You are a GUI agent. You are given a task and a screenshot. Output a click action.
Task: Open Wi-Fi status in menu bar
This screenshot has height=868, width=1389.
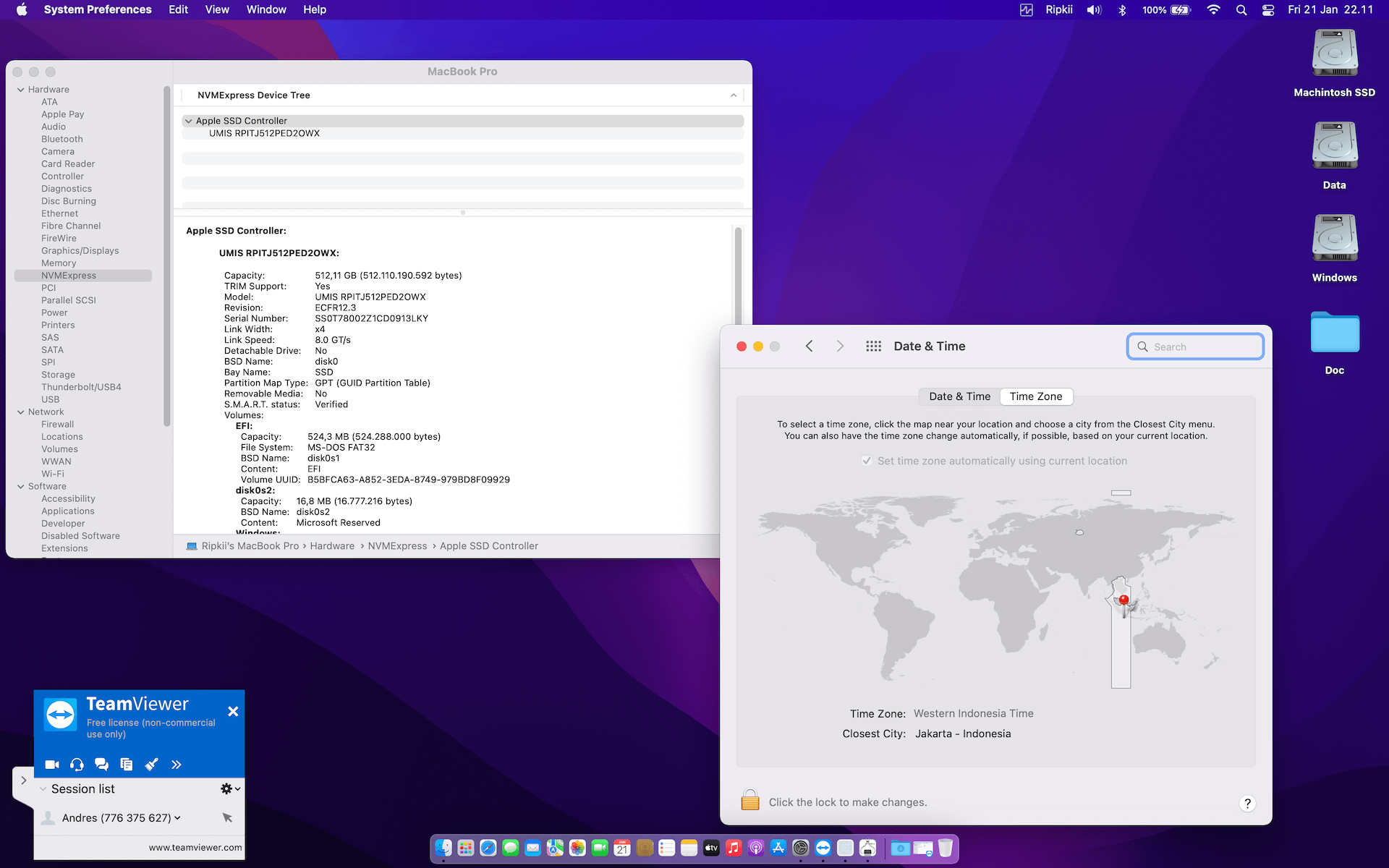pyautogui.click(x=1214, y=10)
